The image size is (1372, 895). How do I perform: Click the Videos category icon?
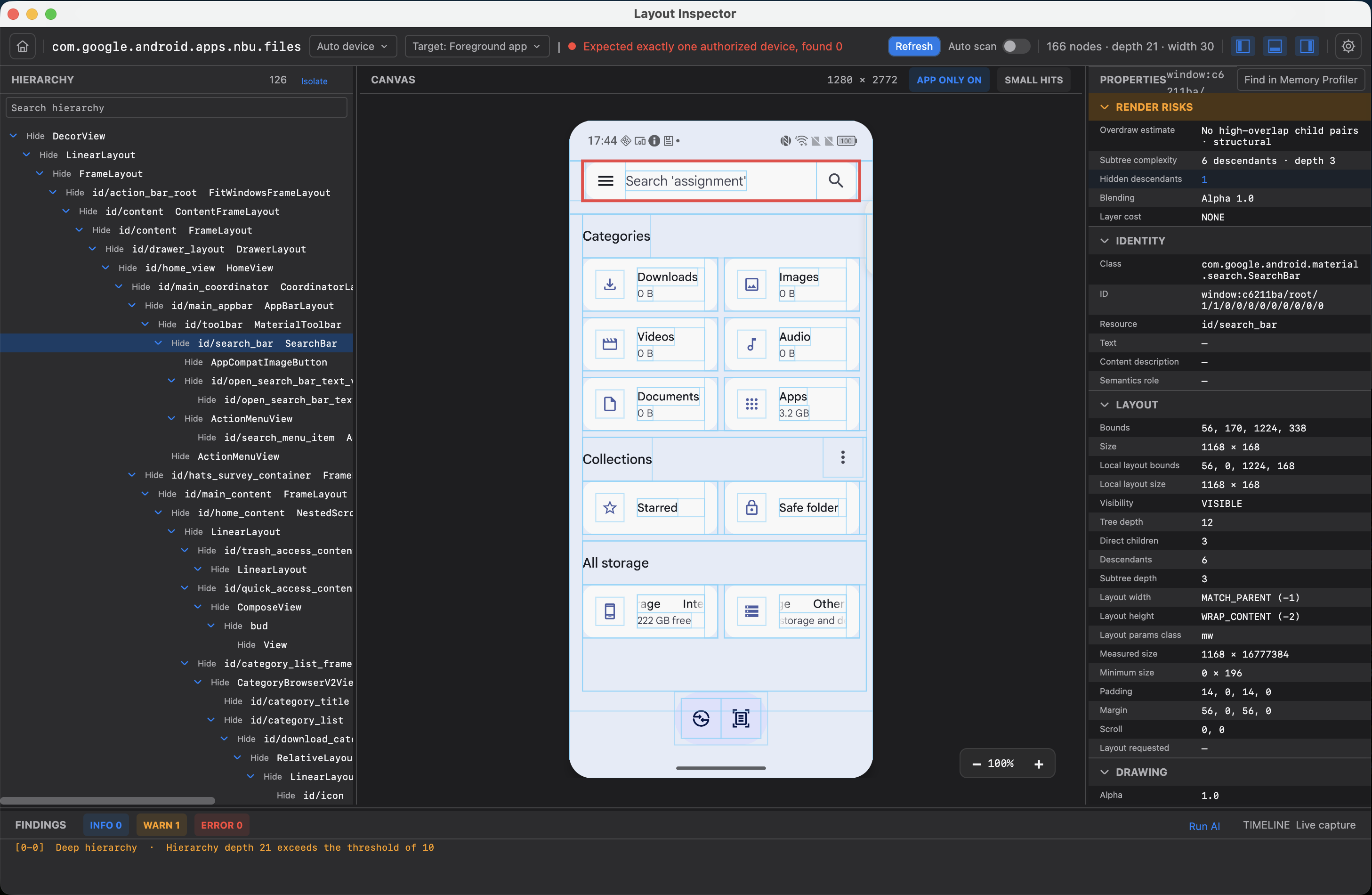pos(610,344)
